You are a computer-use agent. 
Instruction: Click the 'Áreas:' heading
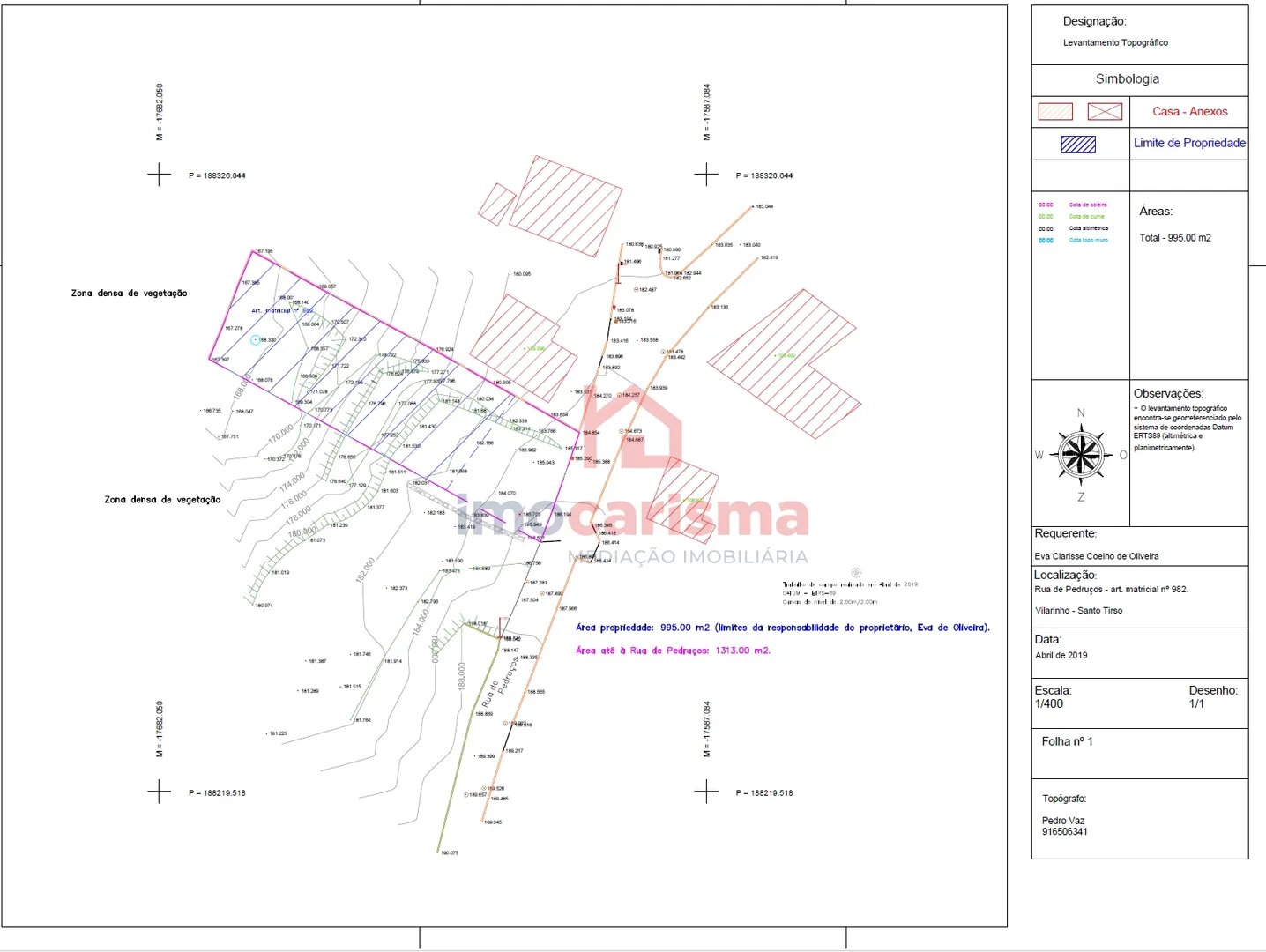(1156, 212)
